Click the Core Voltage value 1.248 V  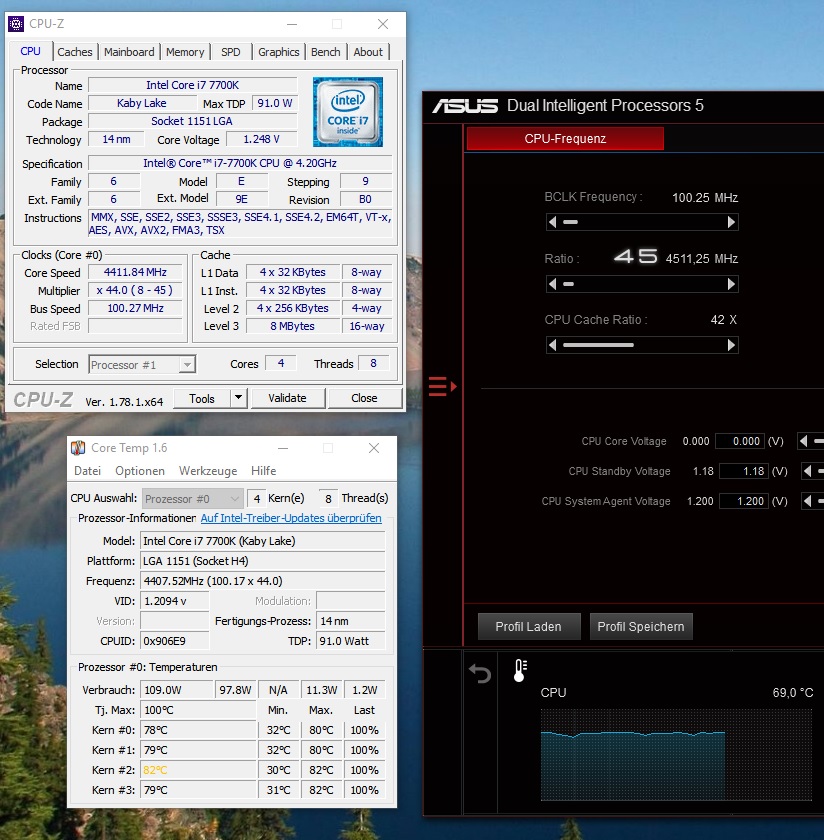(x=261, y=139)
